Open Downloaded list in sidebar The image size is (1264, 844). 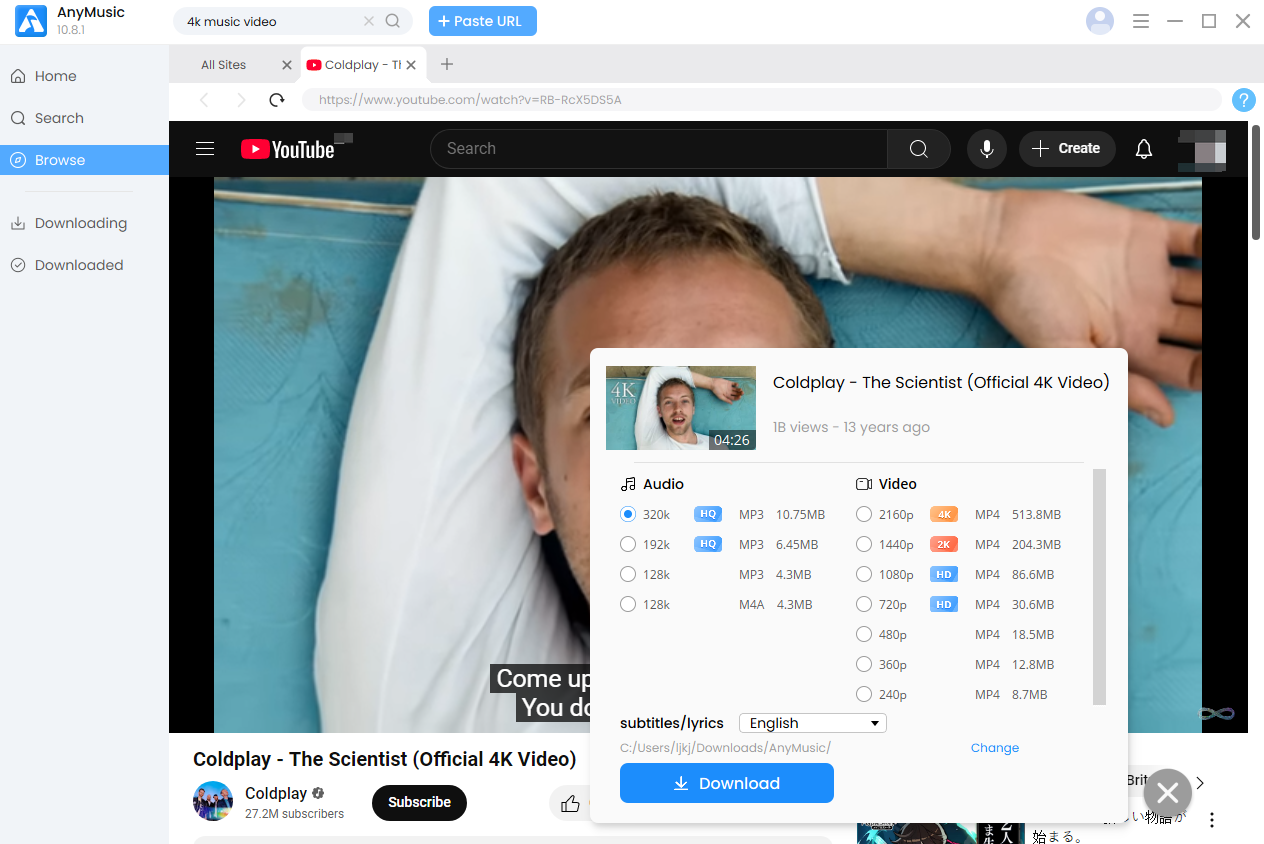point(84,265)
